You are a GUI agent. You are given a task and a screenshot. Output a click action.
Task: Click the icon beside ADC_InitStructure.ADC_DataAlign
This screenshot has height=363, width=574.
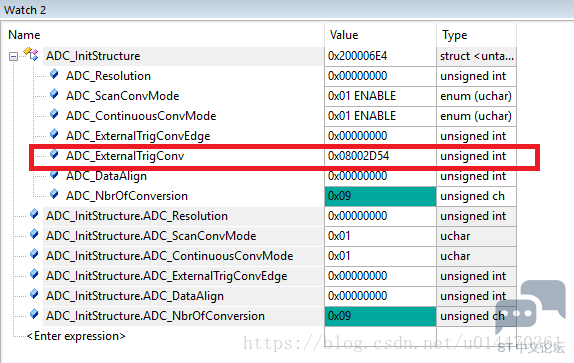[34, 294]
